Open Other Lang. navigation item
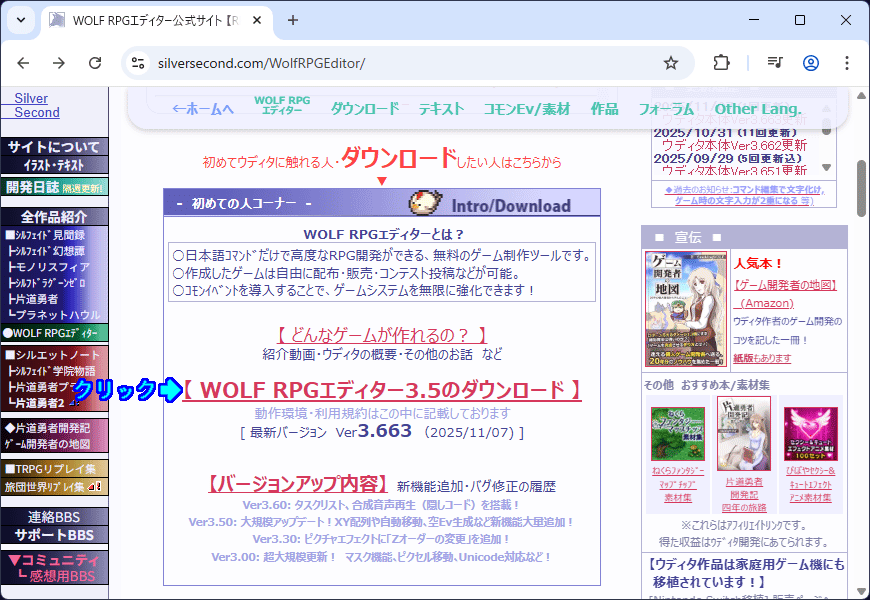Viewport: 870px width, 600px height. pyautogui.click(x=757, y=109)
